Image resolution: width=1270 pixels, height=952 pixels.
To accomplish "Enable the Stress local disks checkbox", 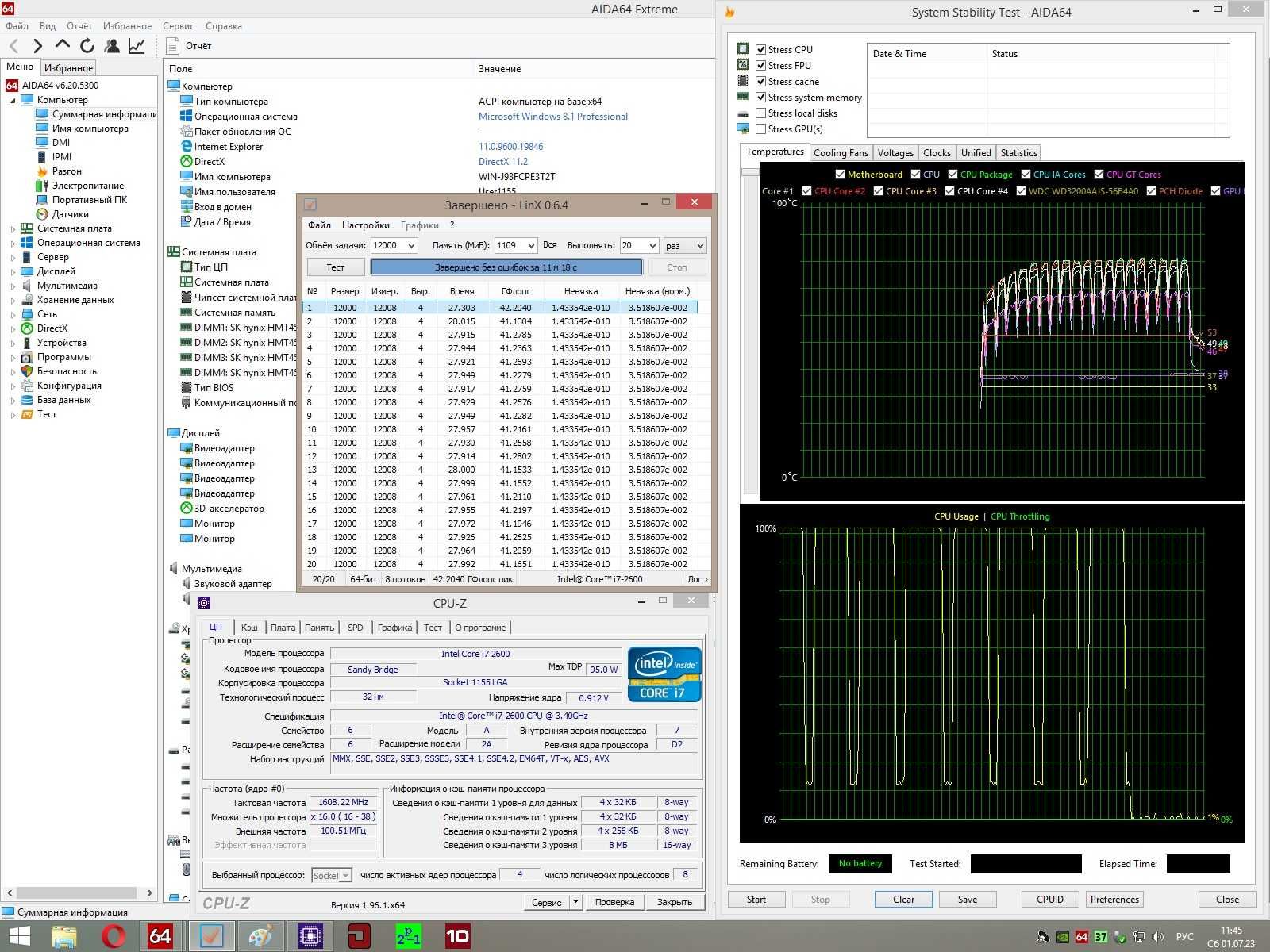I will click(760, 113).
